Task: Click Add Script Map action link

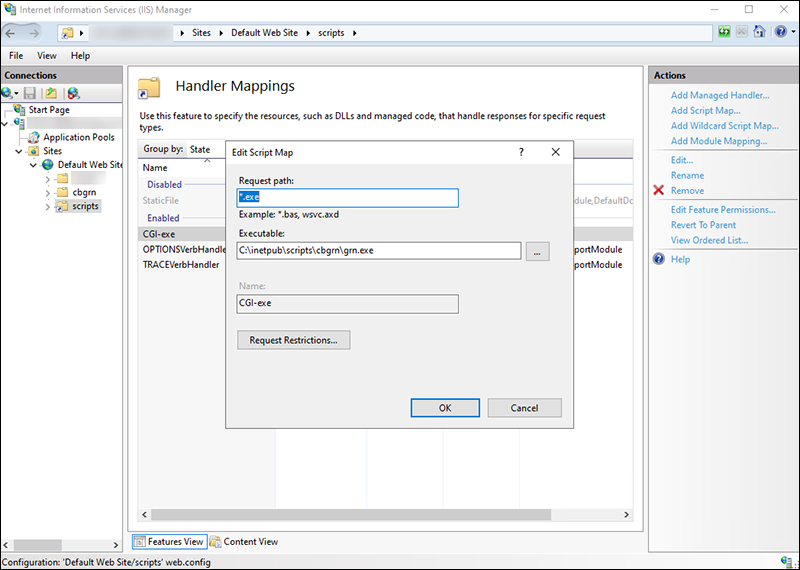Action: [705, 111]
